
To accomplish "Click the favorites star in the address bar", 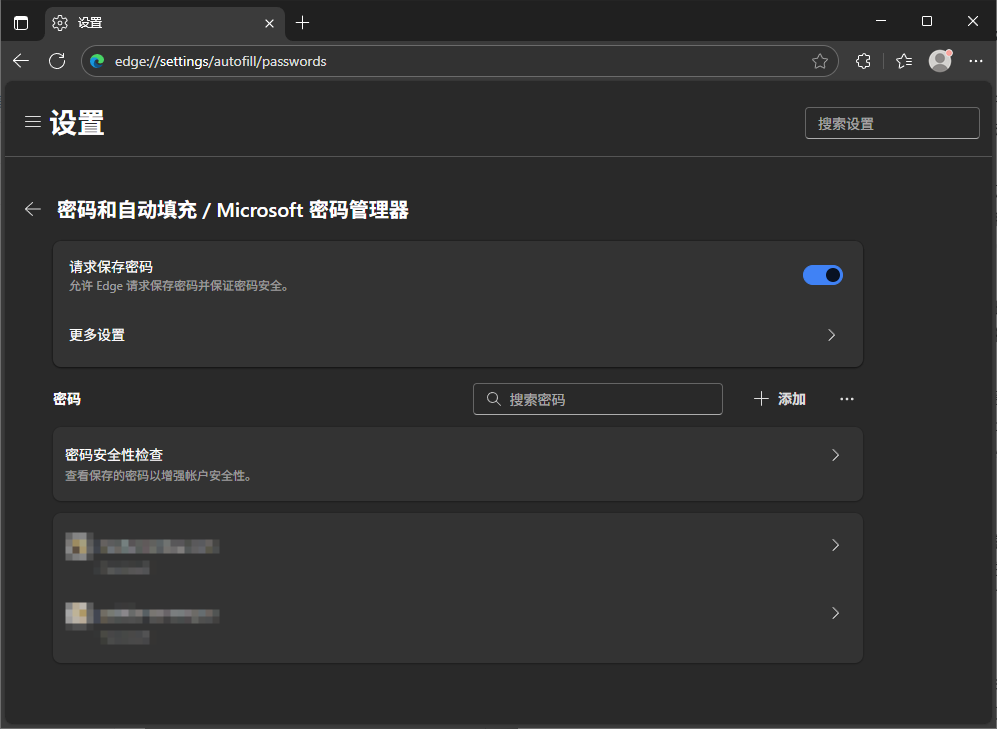I will [820, 60].
